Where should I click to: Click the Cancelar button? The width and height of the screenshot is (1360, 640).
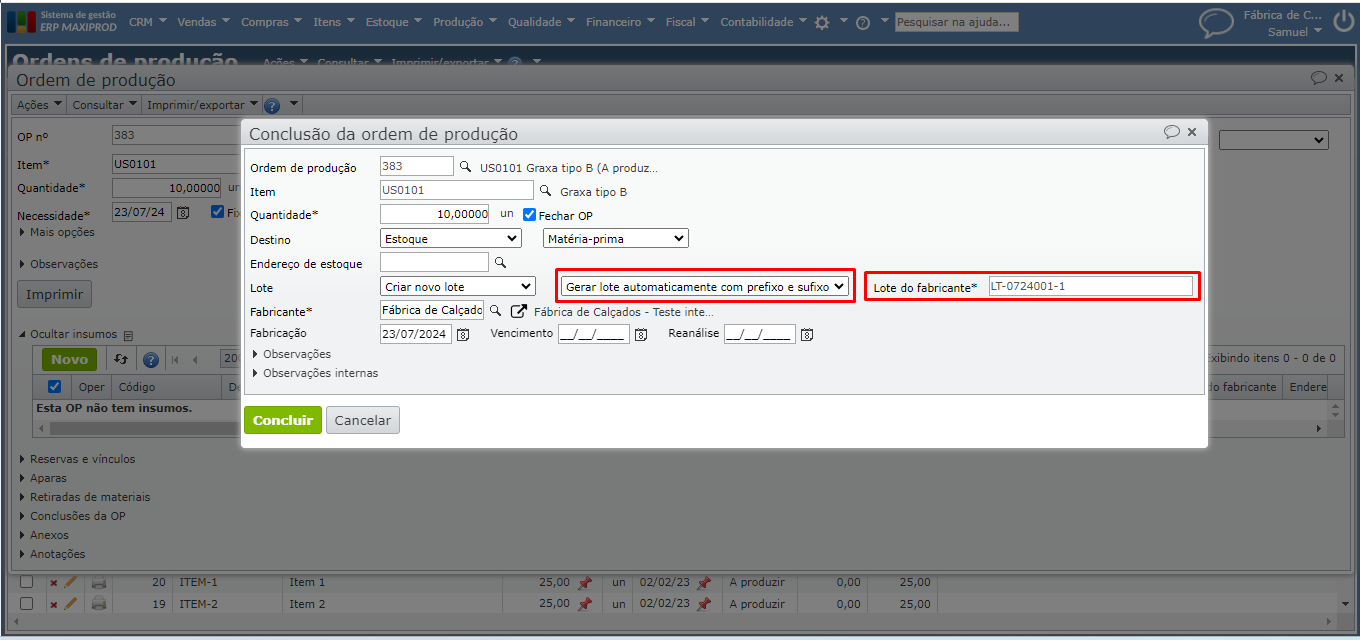(363, 420)
